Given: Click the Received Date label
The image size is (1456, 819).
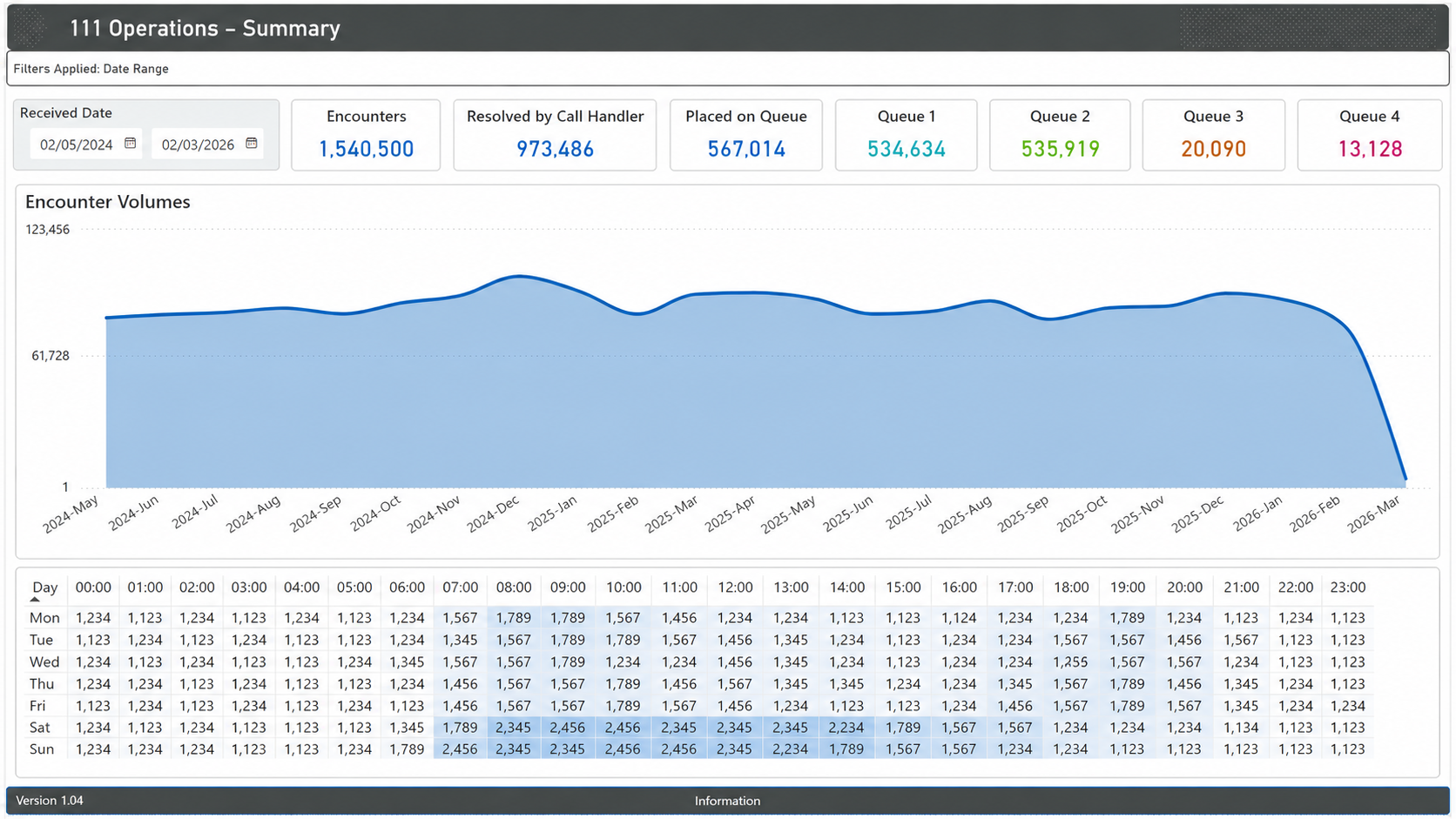Looking at the screenshot, I should click(x=66, y=113).
